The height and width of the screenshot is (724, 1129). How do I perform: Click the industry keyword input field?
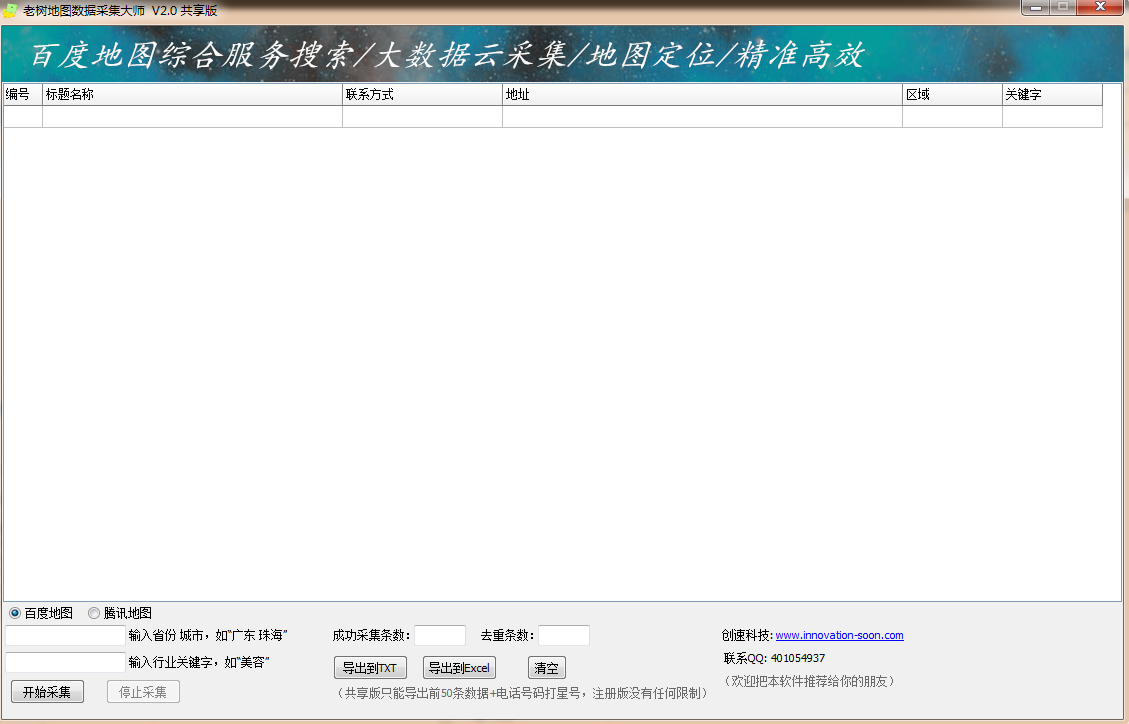(66, 662)
